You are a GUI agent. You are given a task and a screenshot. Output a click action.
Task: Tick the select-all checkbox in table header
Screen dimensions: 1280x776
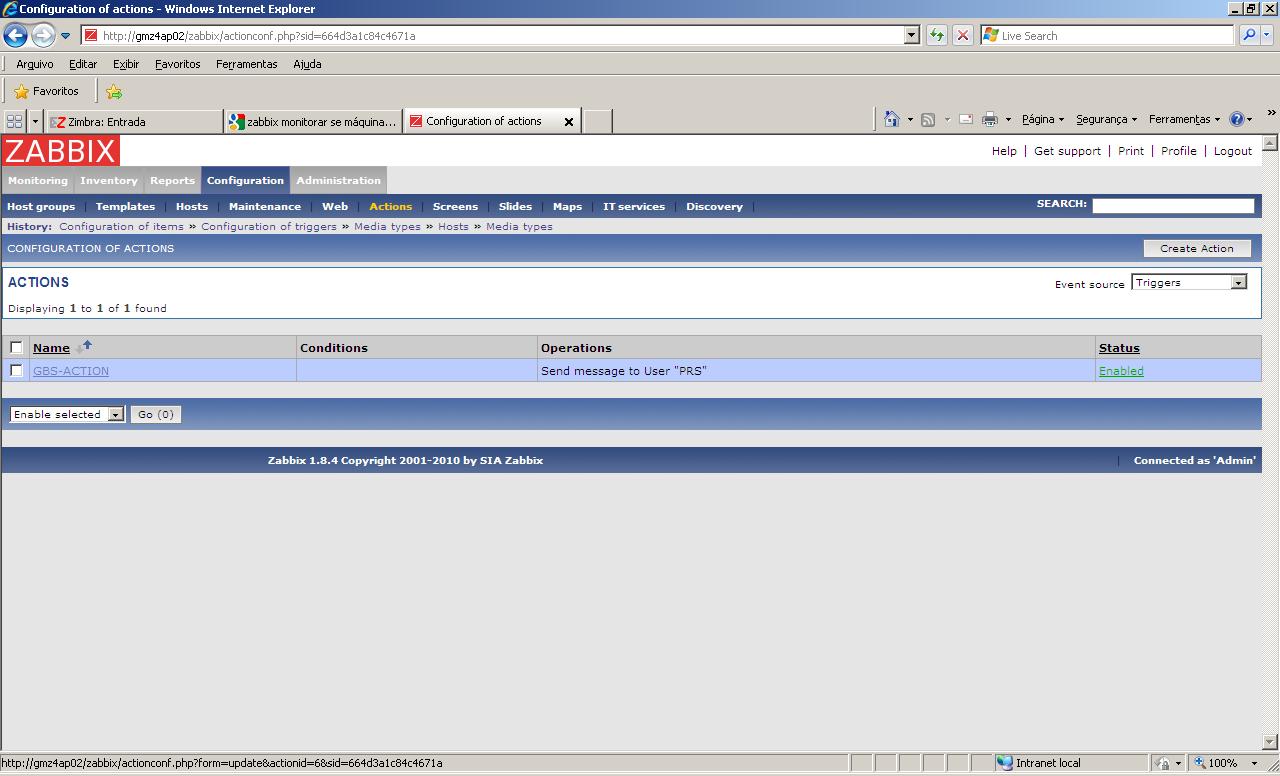pyautogui.click(x=16, y=347)
